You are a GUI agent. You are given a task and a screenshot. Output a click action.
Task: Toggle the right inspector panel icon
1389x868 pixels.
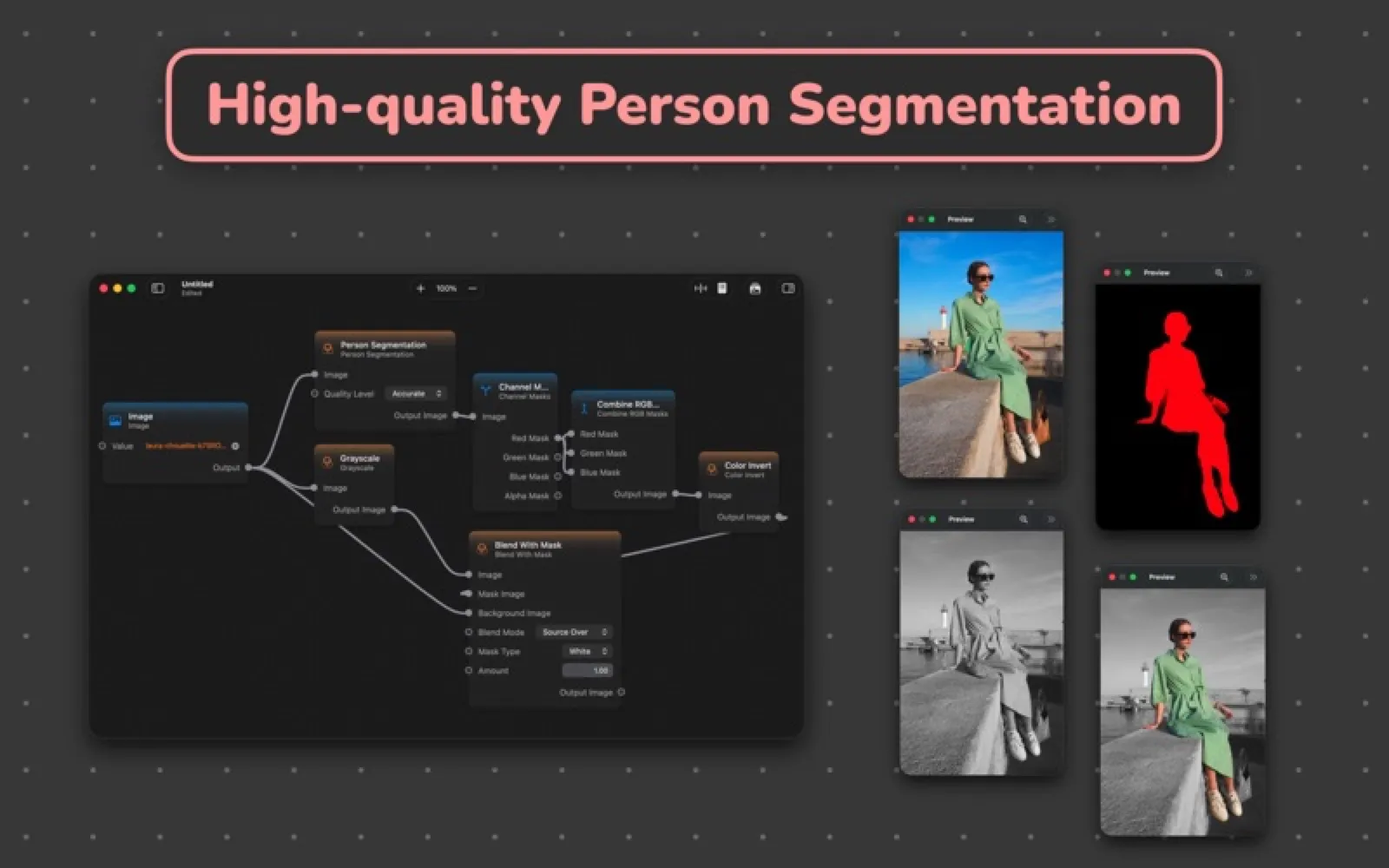click(x=788, y=288)
